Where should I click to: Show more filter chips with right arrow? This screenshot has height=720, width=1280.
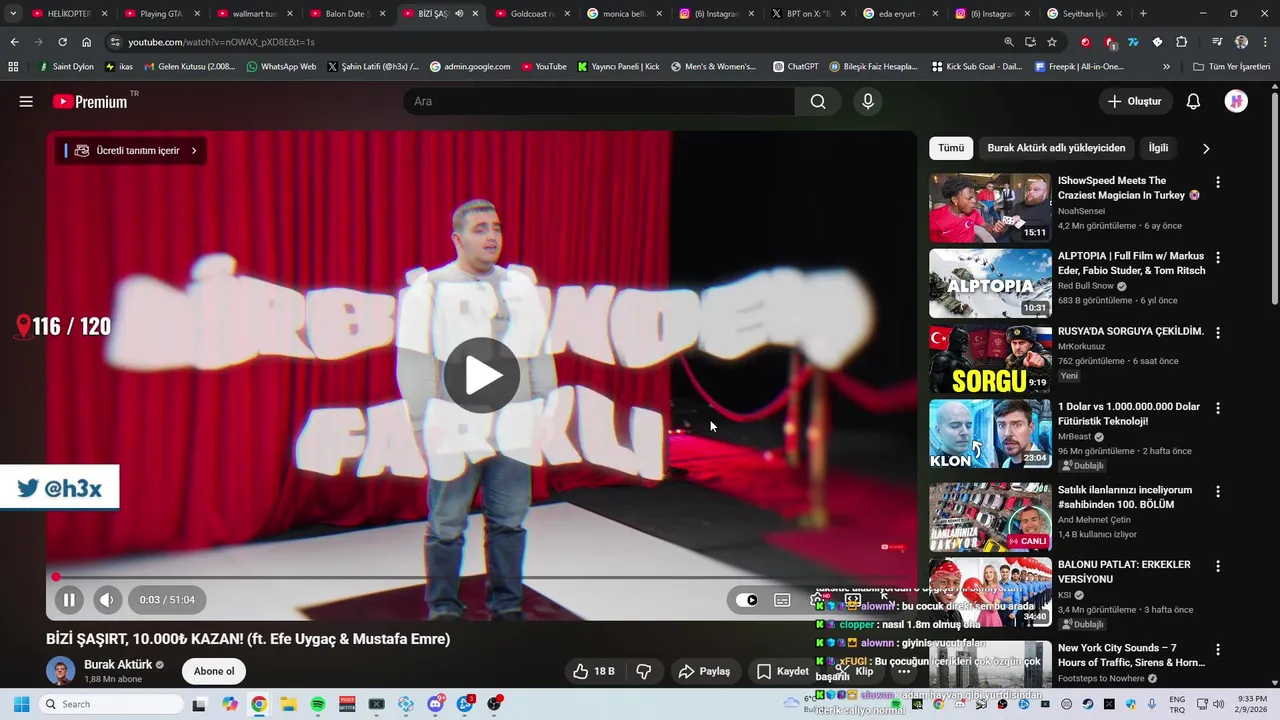[1206, 148]
